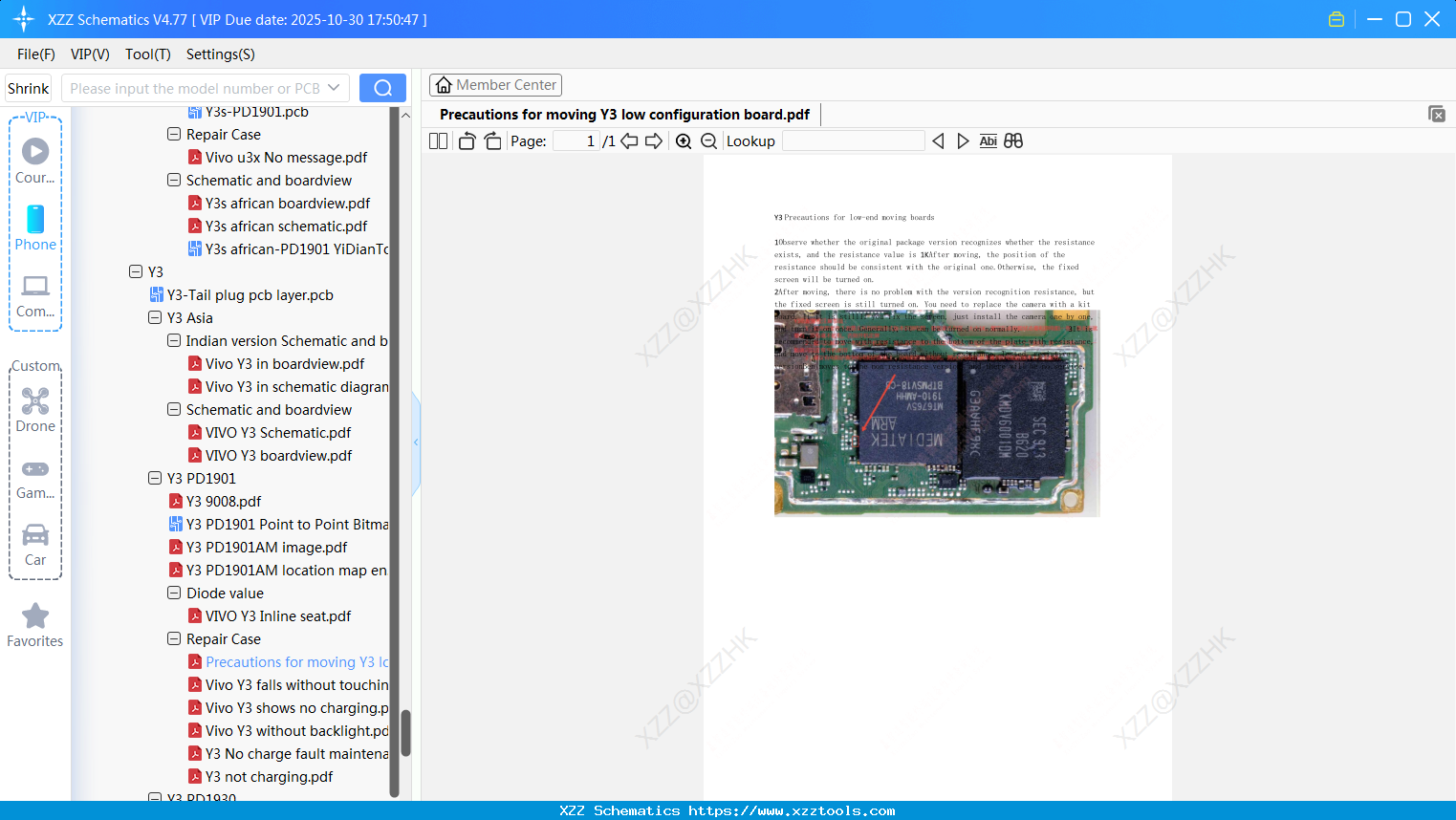Open the Drone schematics section
The image size is (1456, 820).
35,401
